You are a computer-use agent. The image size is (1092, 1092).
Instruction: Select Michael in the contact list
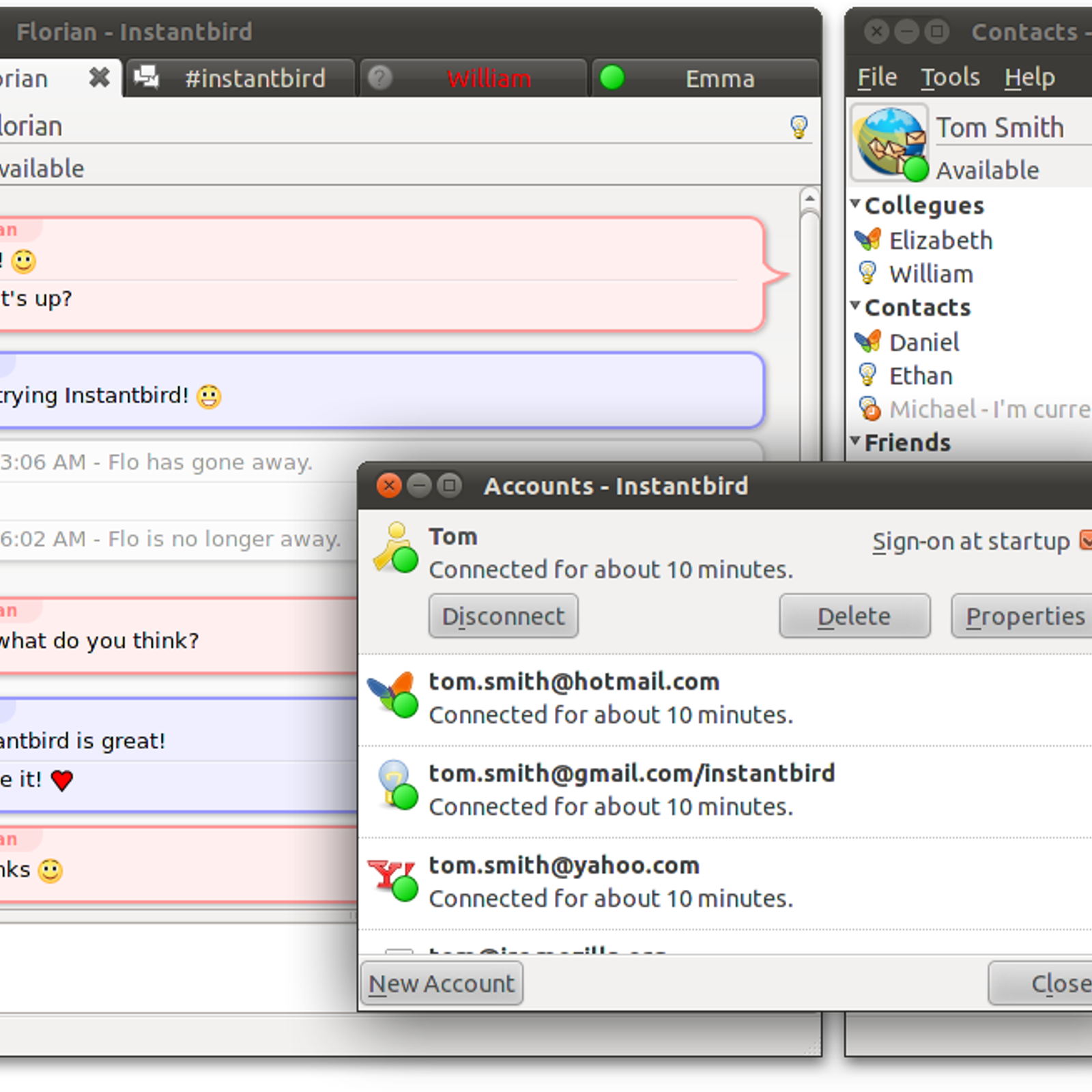tap(971, 408)
